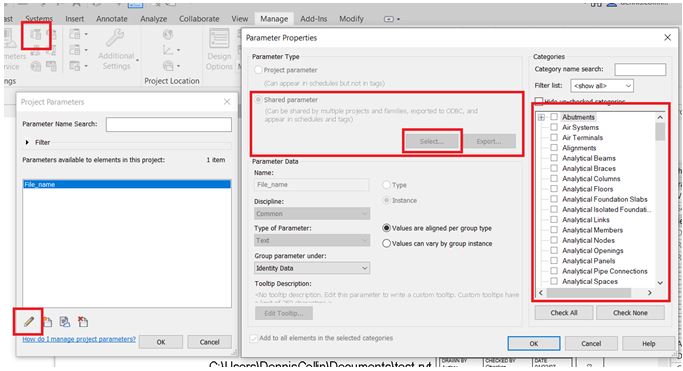Select Values are aligned per group type
Image resolution: width=683 pixels, height=371 pixels.
[386, 228]
